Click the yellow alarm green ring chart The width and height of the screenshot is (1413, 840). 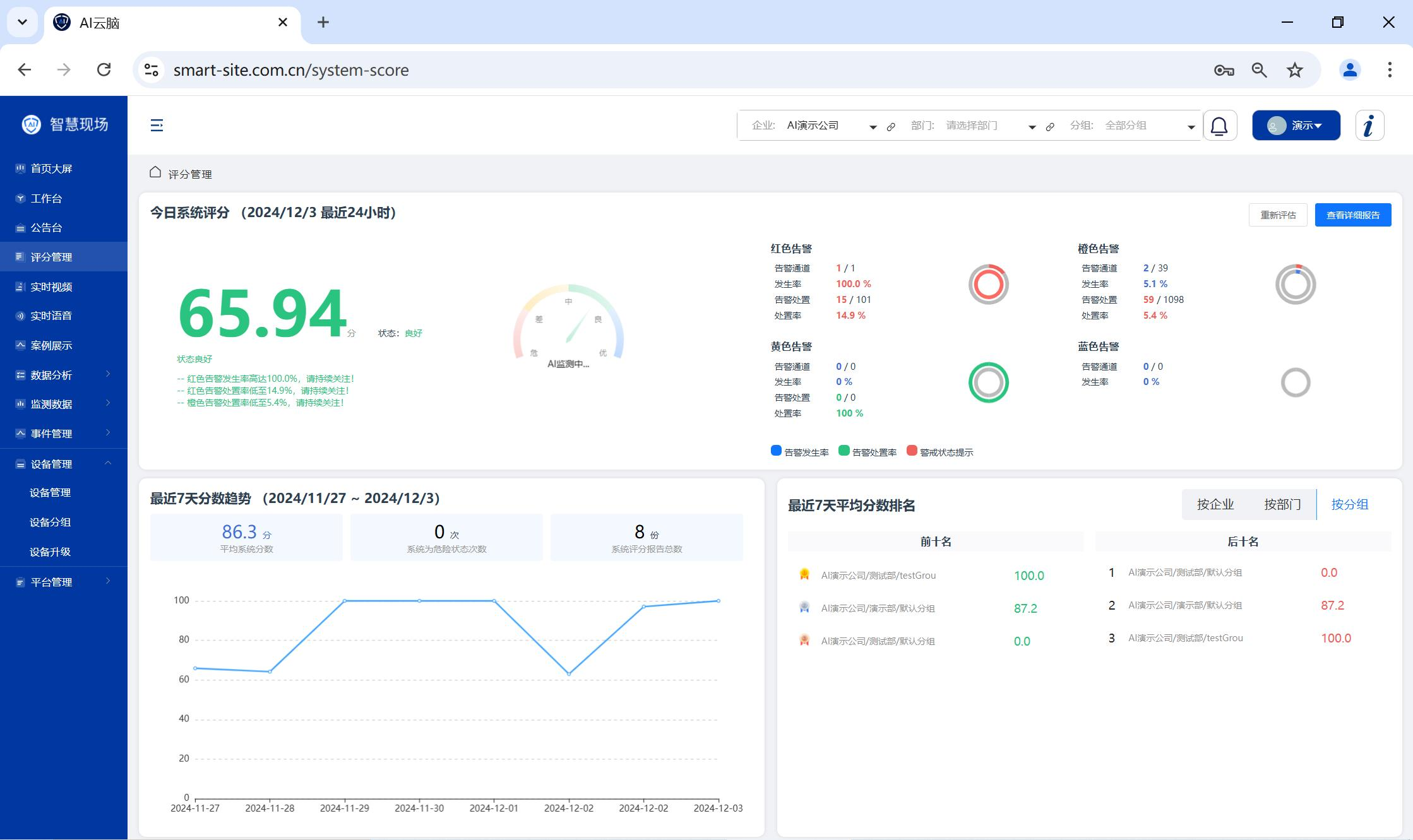[988, 382]
